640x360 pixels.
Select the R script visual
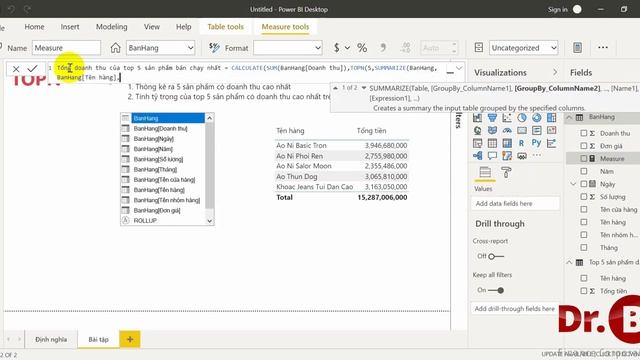pyautogui.click(x=522, y=143)
